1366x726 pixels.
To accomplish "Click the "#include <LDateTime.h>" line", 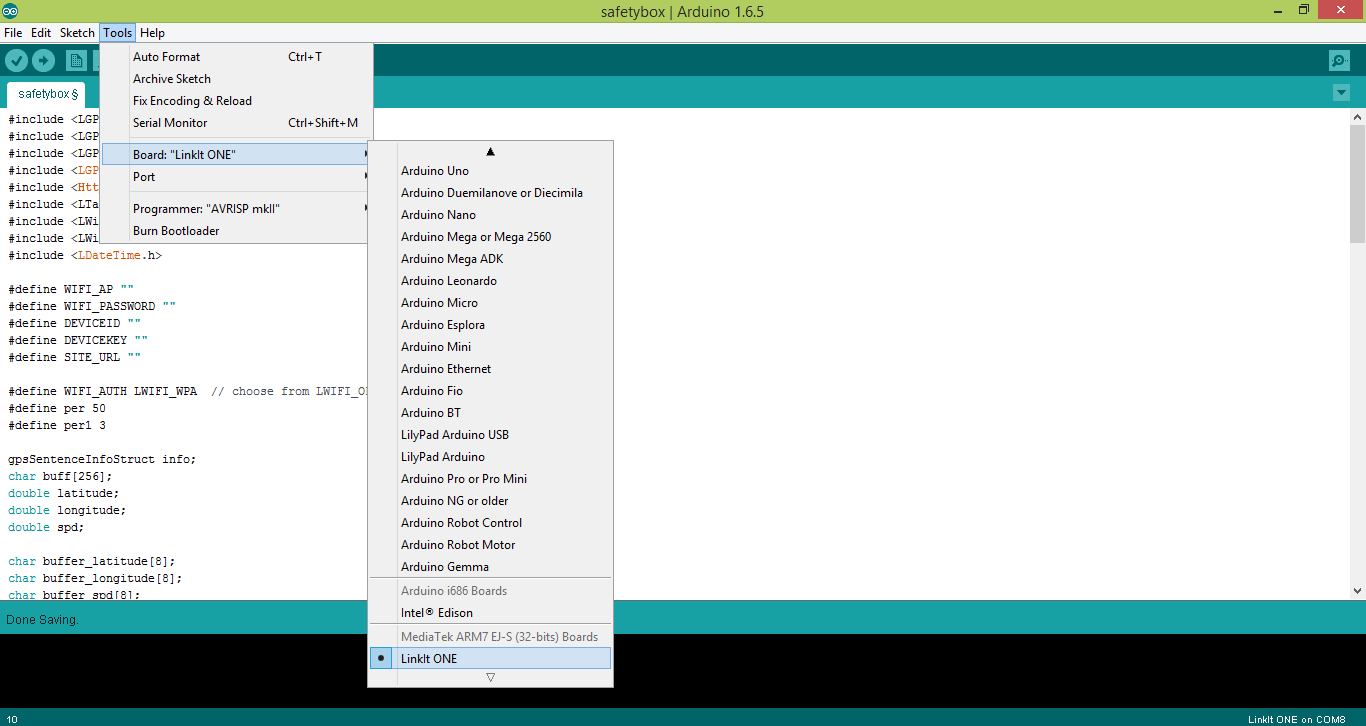I will pyautogui.click(x=85, y=255).
